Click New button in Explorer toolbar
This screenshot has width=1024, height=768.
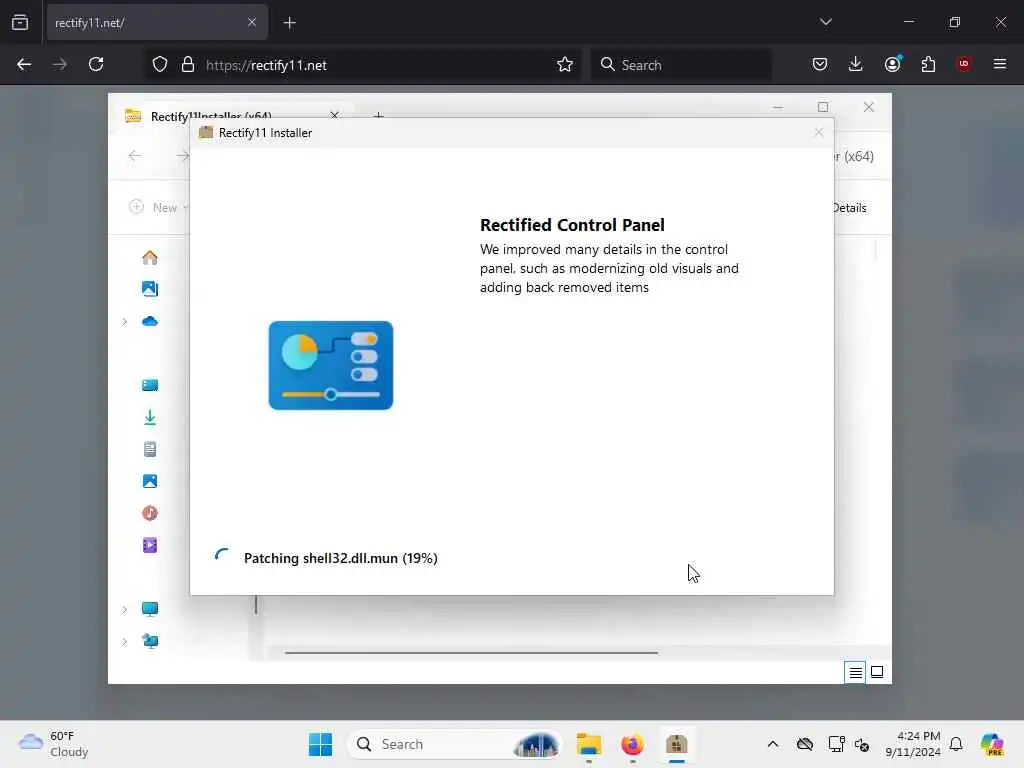click(x=158, y=207)
